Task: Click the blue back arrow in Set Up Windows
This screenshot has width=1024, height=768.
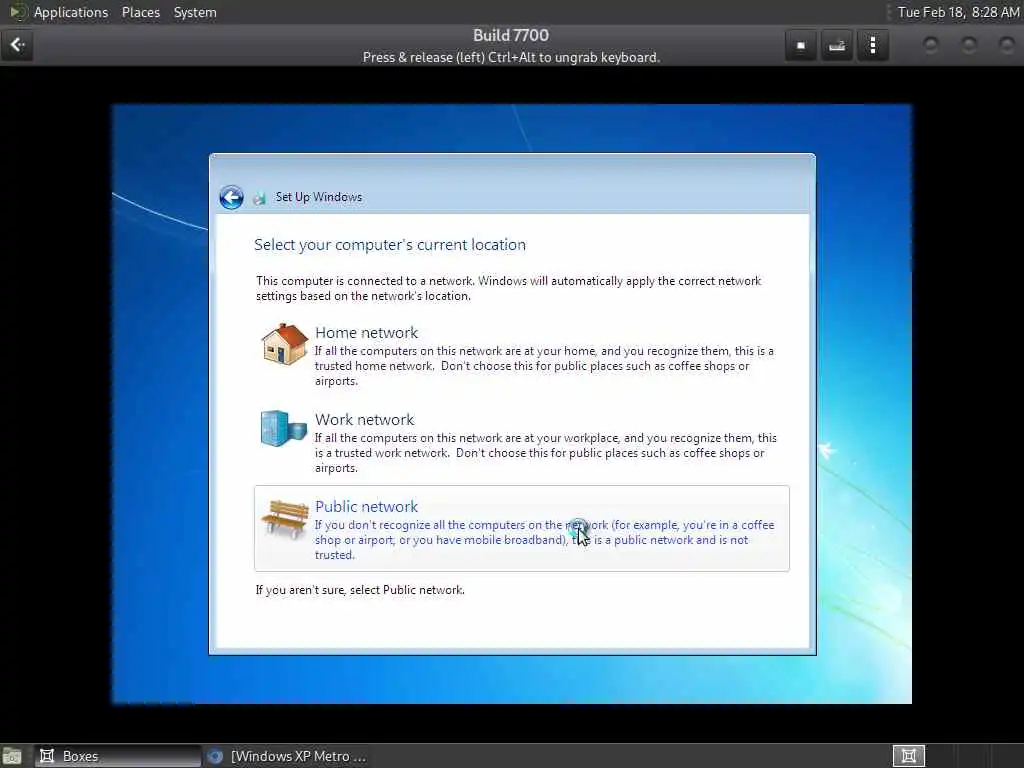Action: [231, 197]
